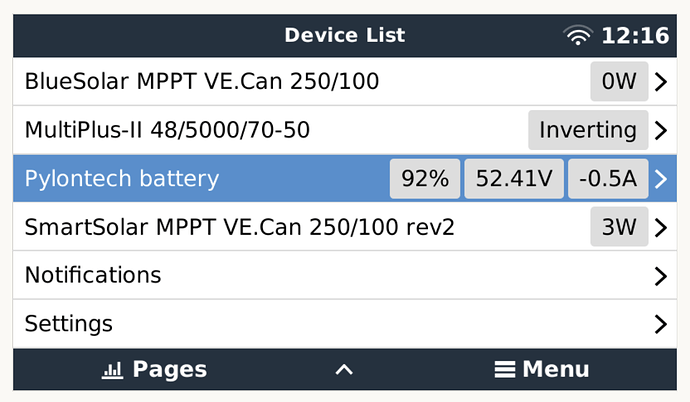Screen dimensions: 690x402
Task: Click the 52.41V voltage badge
Action: pyautogui.click(x=514, y=179)
